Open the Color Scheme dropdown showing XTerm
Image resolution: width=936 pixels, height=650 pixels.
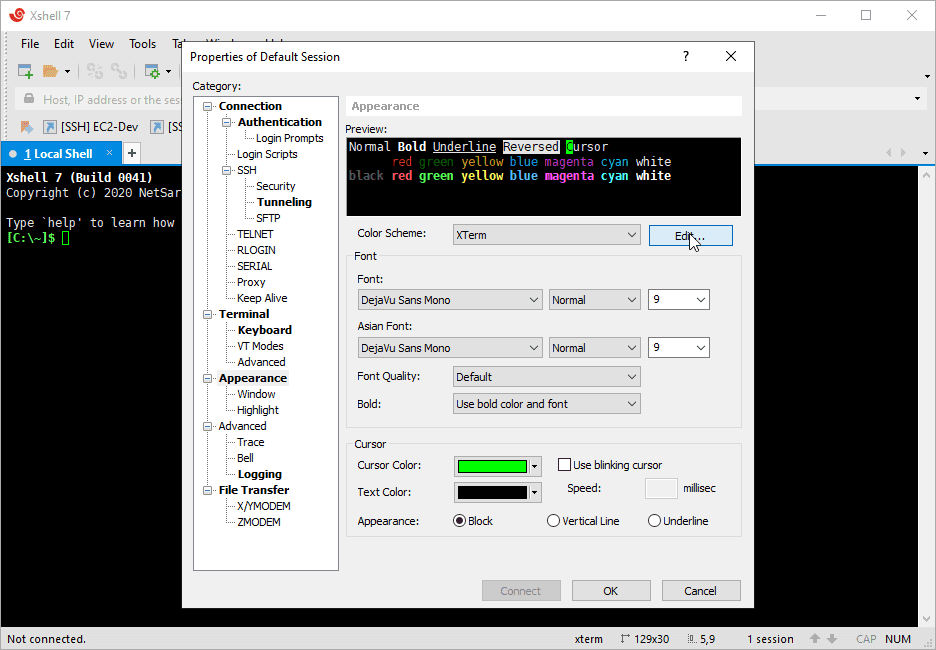(x=547, y=235)
